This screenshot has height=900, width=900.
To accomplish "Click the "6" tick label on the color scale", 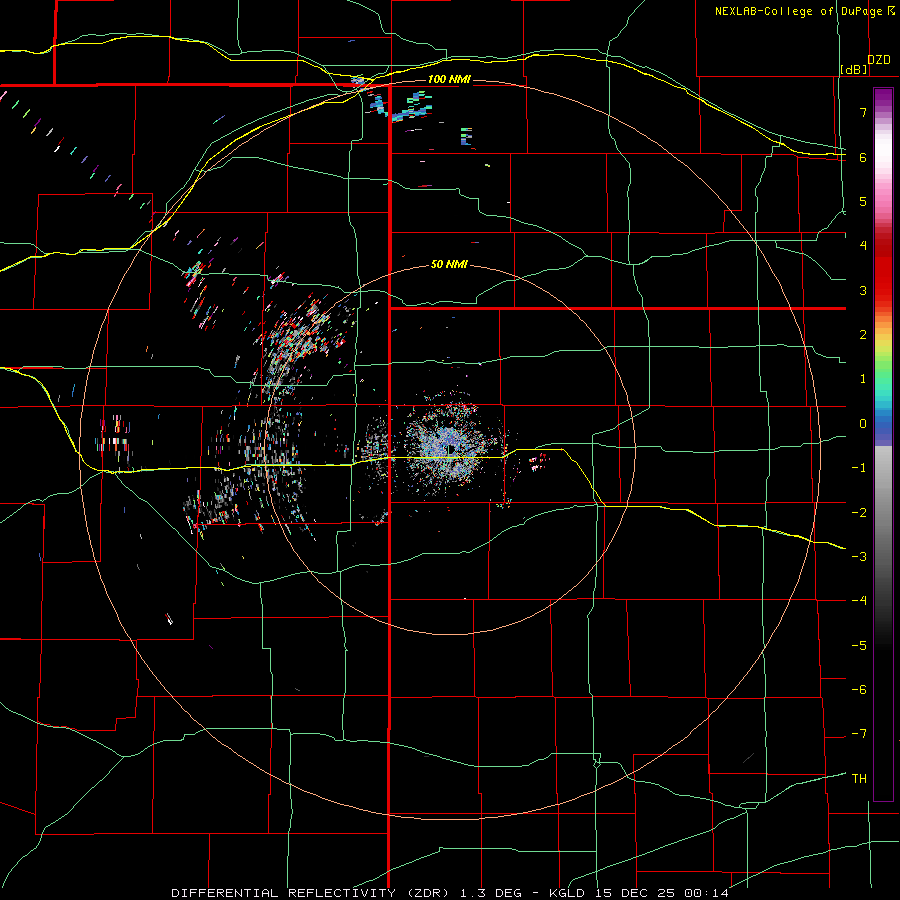I will 863,157.
